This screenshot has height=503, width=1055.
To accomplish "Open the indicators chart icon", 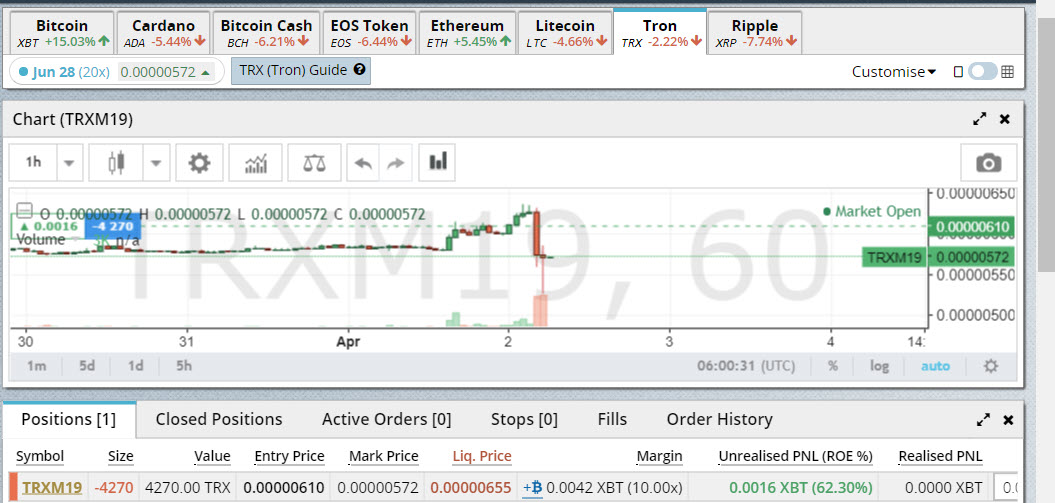I will 256,162.
